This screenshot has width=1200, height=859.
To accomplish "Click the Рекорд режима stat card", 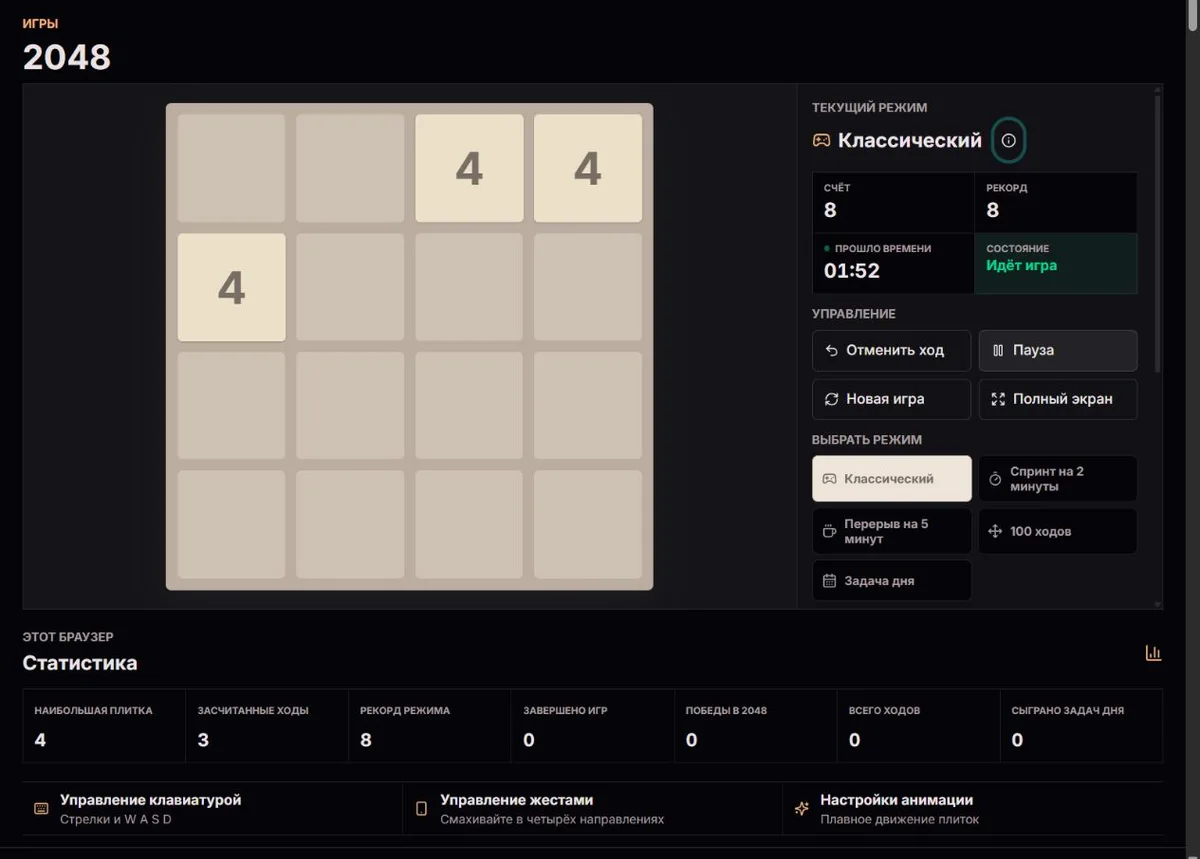I will (x=430, y=726).
